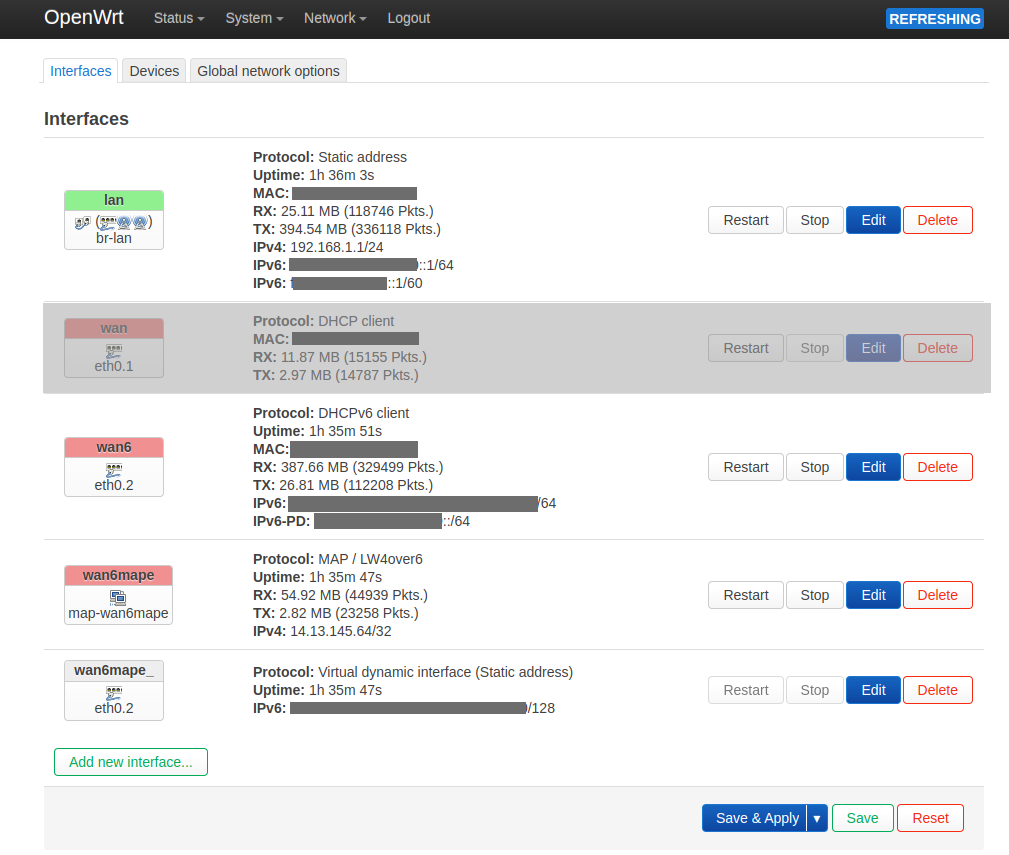Click the eth0.2 port icon under wan6
This screenshot has height=855, width=1009.
pyautogui.click(x=114, y=469)
